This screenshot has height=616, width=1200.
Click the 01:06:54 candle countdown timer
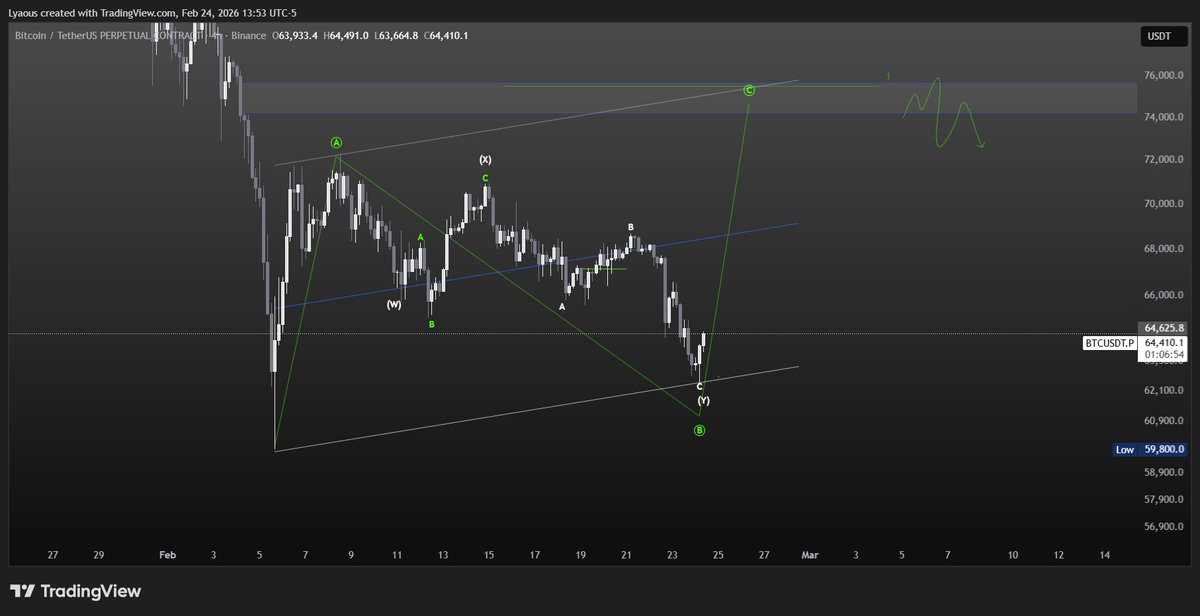[1165, 354]
